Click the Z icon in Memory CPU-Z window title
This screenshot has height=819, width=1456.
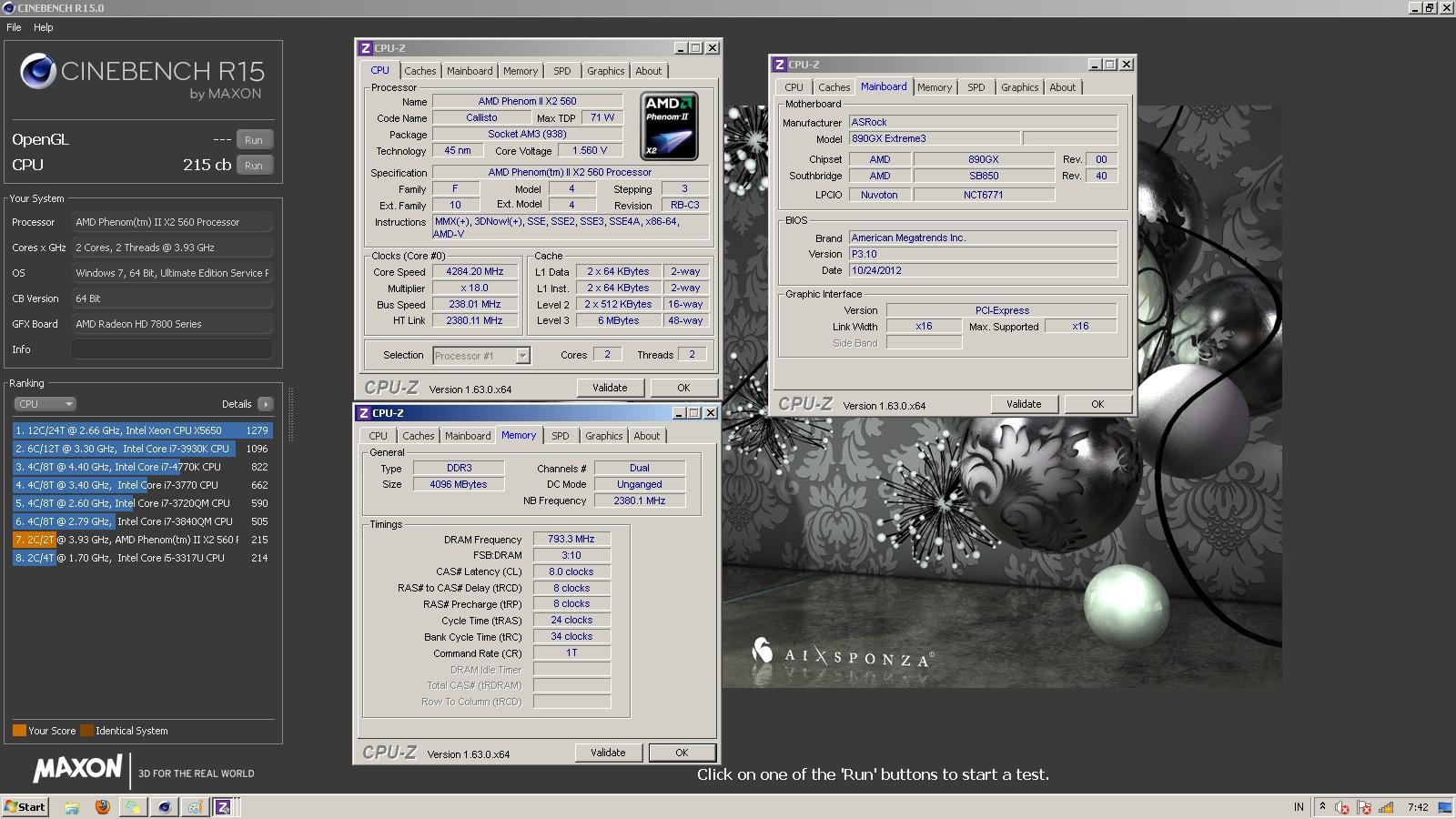tap(363, 413)
